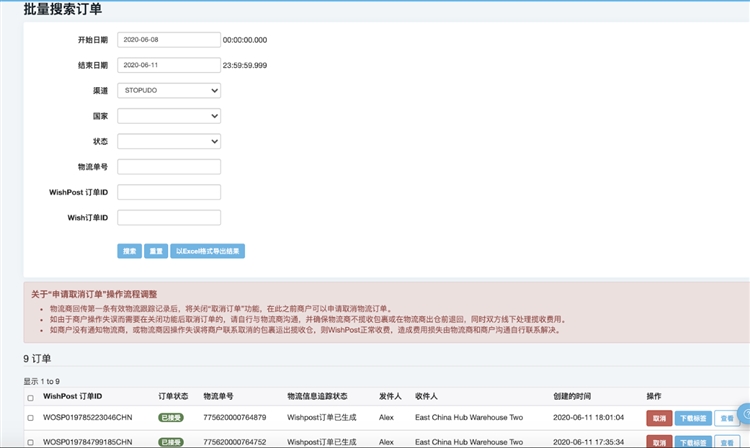Open the 状态 status dropdown
Screen dimensions: 750x448
point(169,141)
